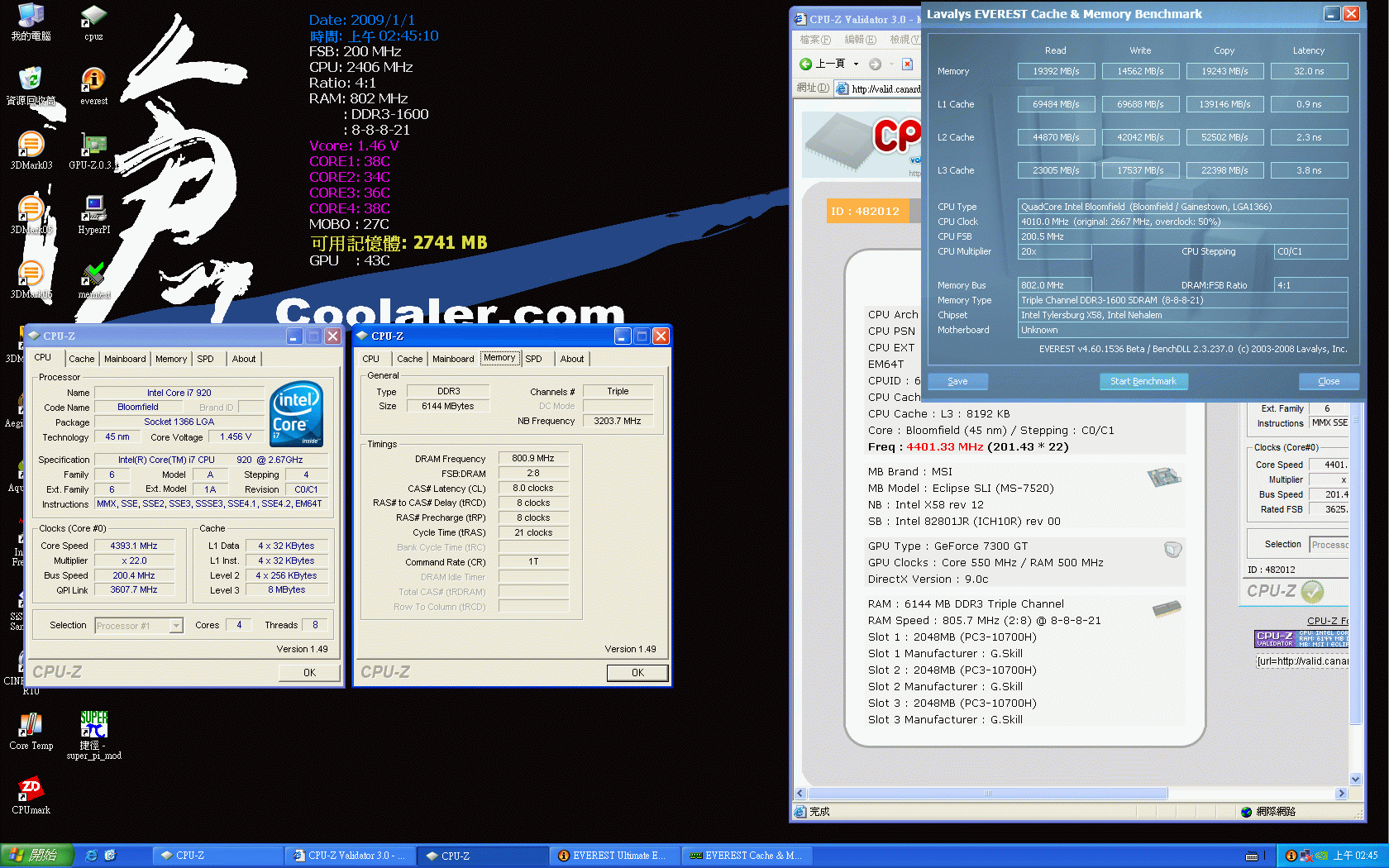Open About tab in left CPU-Z
Screen dimensions: 1389x868
click(x=244, y=359)
